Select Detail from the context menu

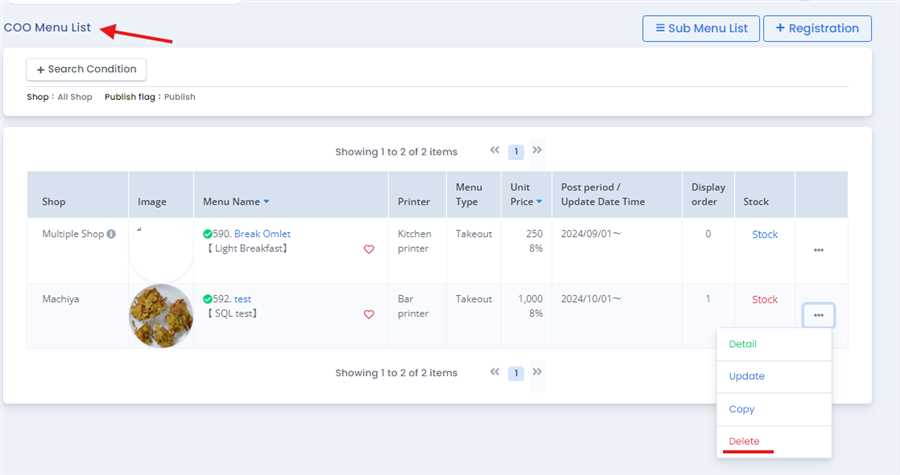pos(743,344)
